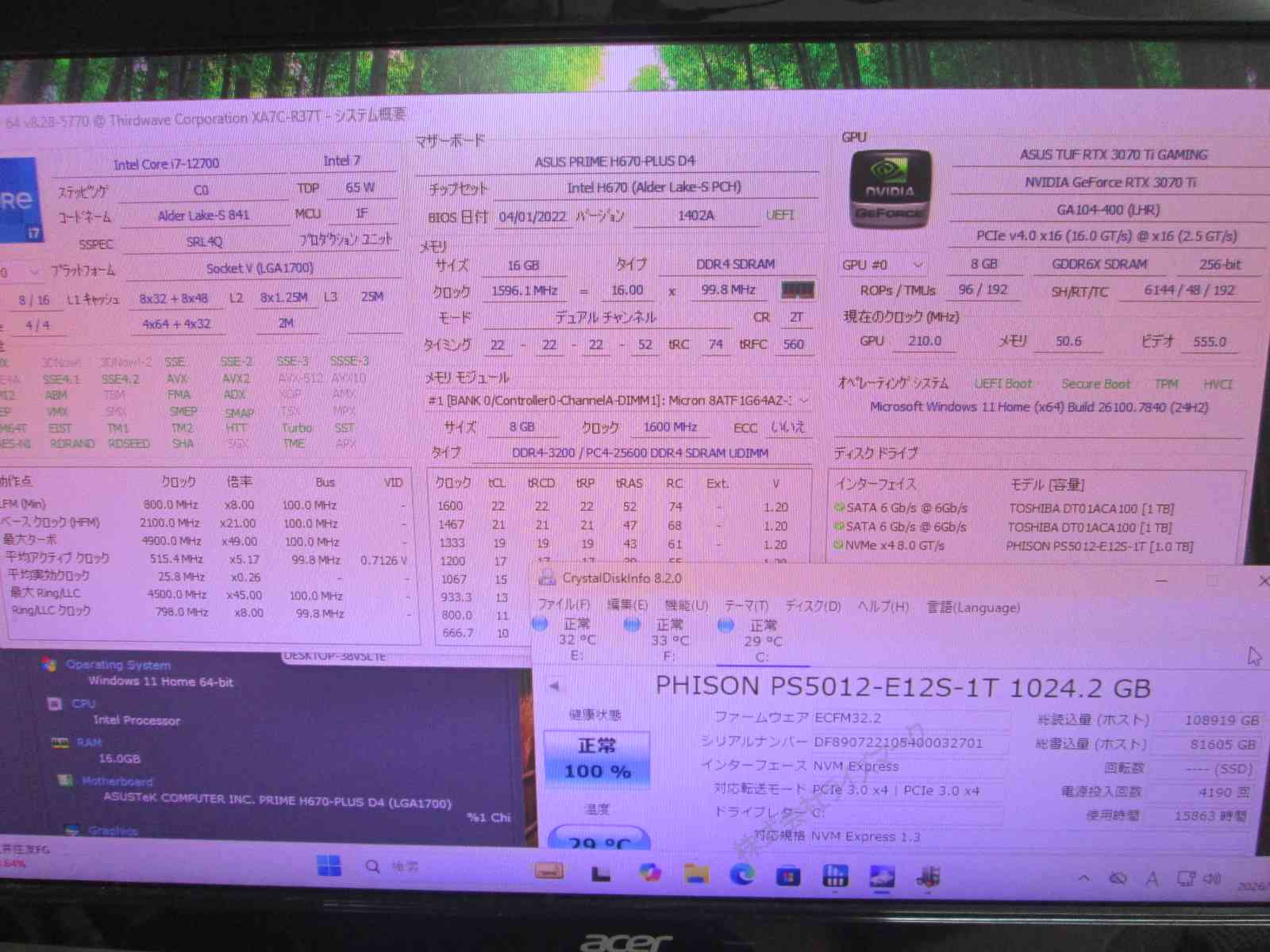This screenshot has width=1270, height=952.
Task: Click the 正常 100% health status button
Action: [597, 758]
